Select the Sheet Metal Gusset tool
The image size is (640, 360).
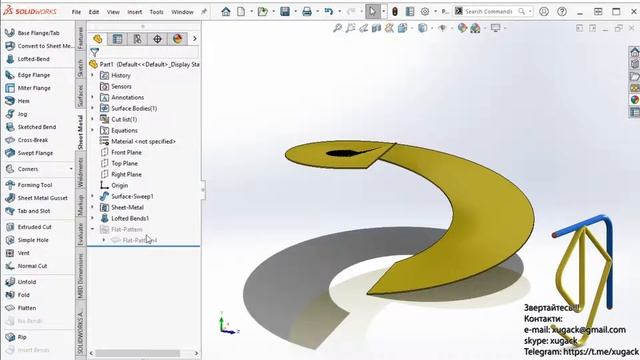(x=37, y=198)
